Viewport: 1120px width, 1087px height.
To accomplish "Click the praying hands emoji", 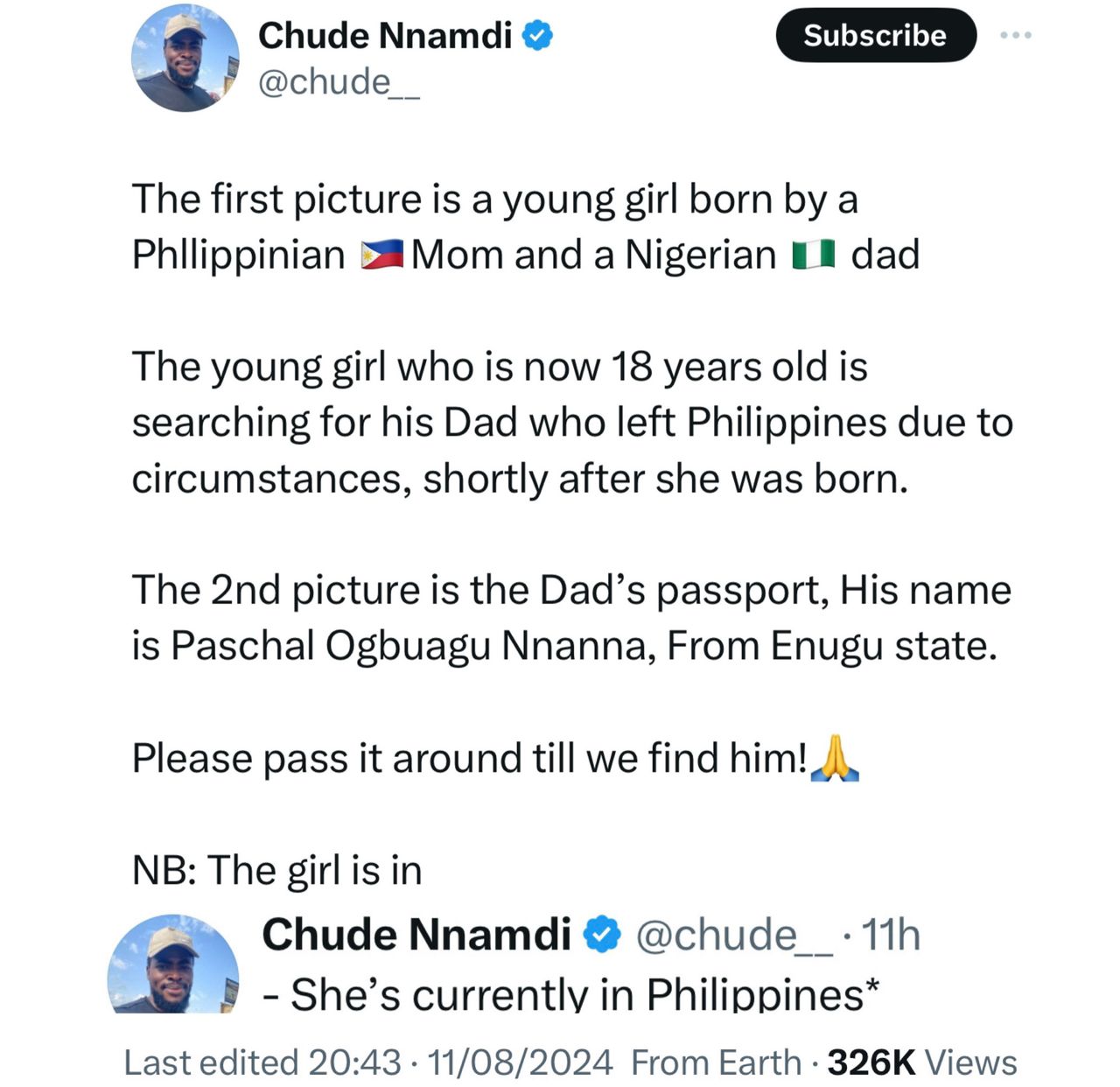I will [x=835, y=758].
